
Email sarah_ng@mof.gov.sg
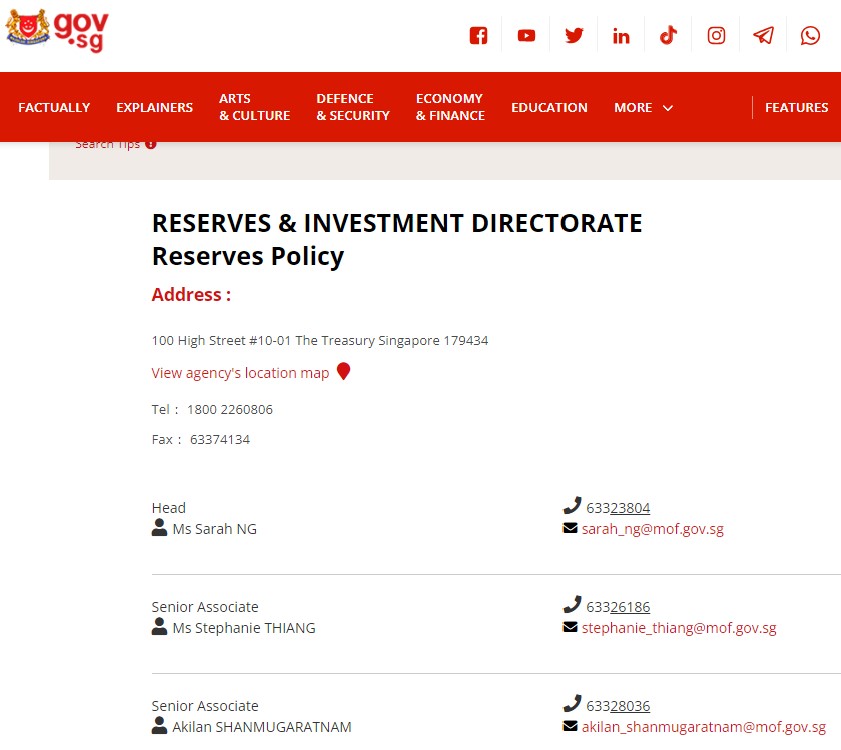coord(653,529)
